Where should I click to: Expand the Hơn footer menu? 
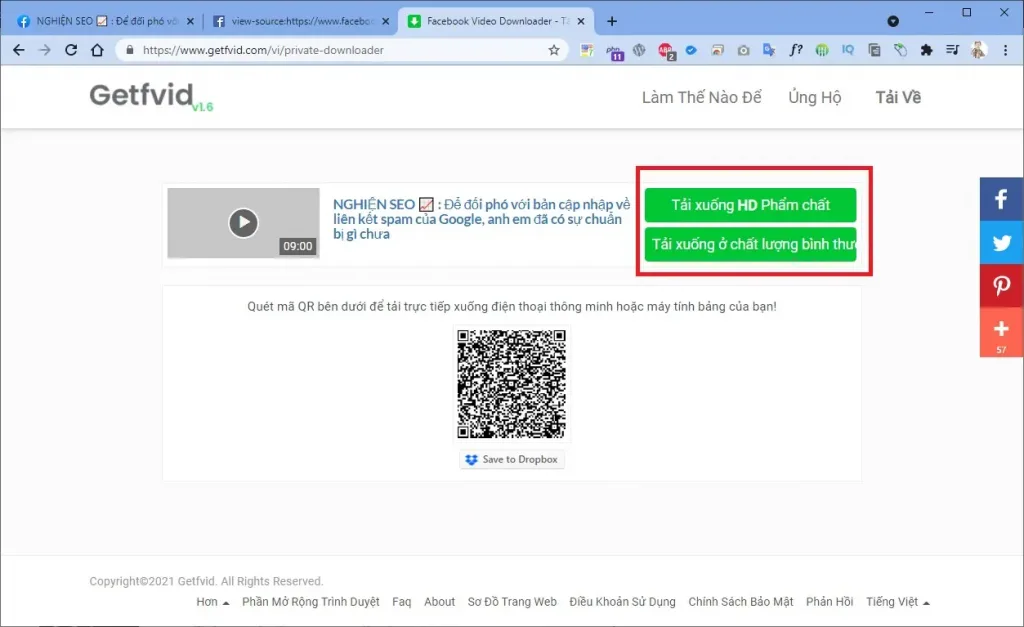(212, 602)
